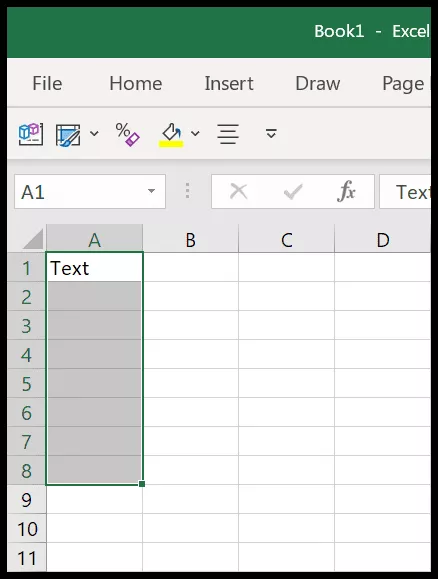Click the center align icon
The image size is (438, 579).
[x=228, y=134]
